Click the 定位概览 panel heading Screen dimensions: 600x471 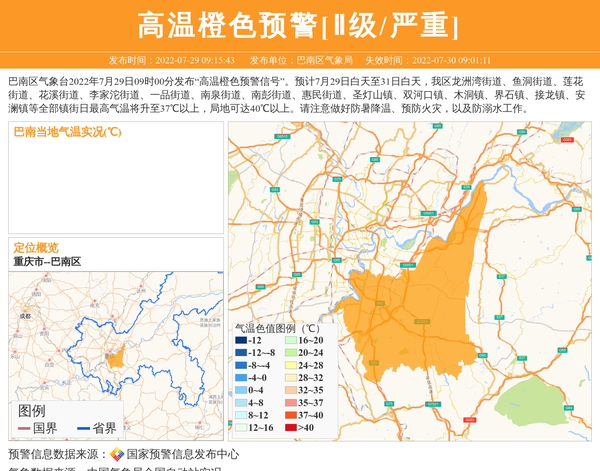click(36, 247)
